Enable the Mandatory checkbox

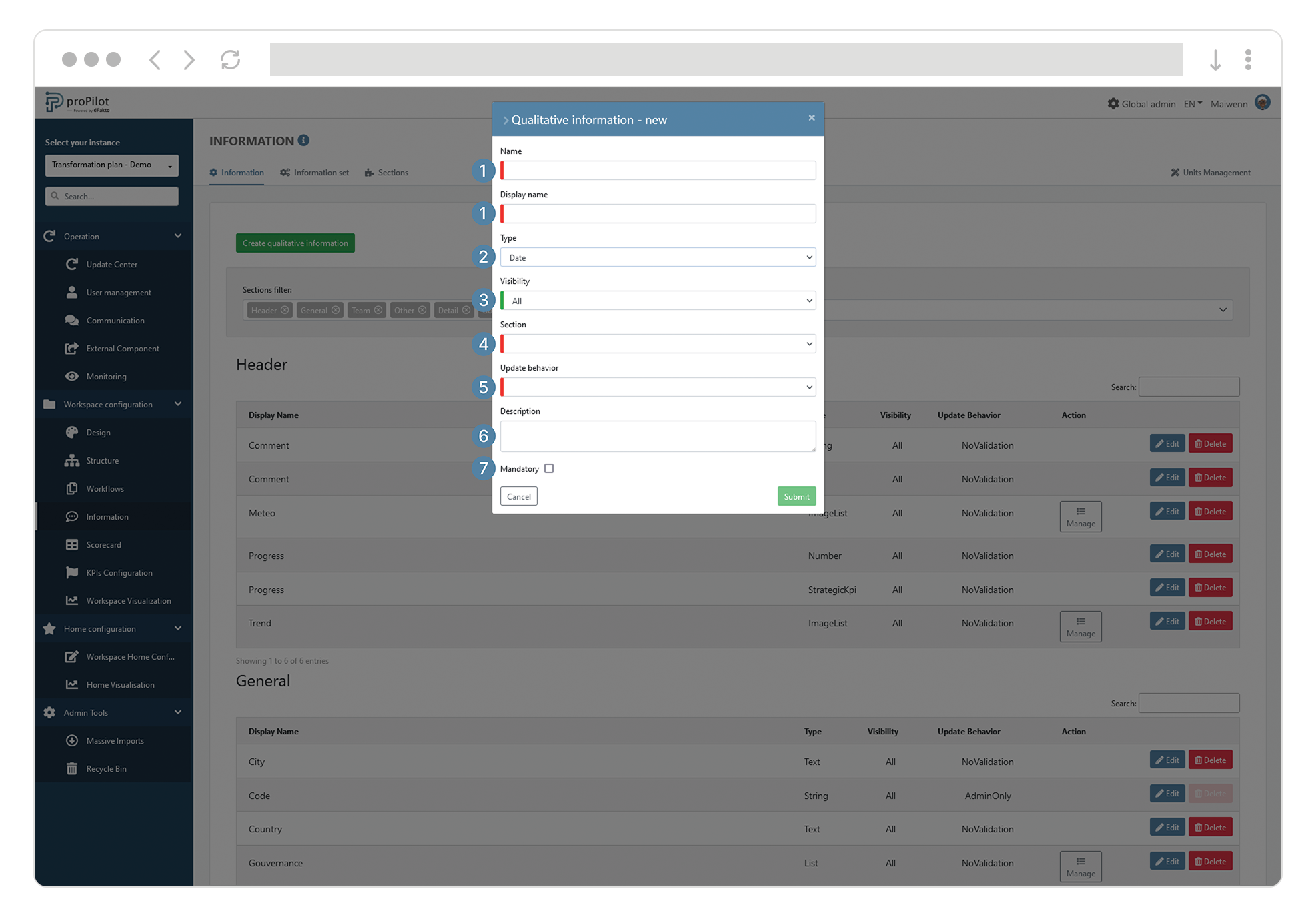[549, 468]
